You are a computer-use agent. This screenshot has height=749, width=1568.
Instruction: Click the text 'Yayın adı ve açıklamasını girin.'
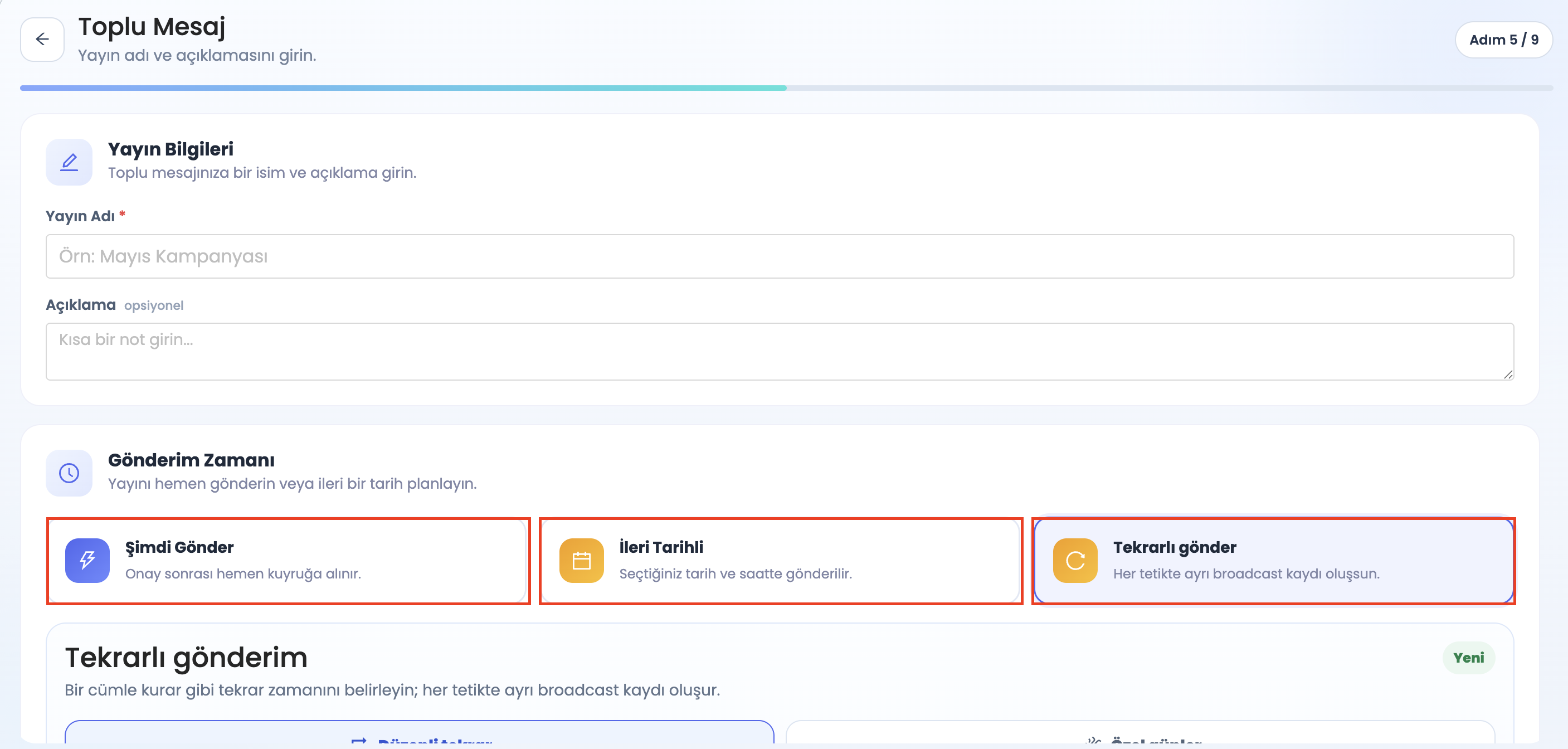[197, 55]
